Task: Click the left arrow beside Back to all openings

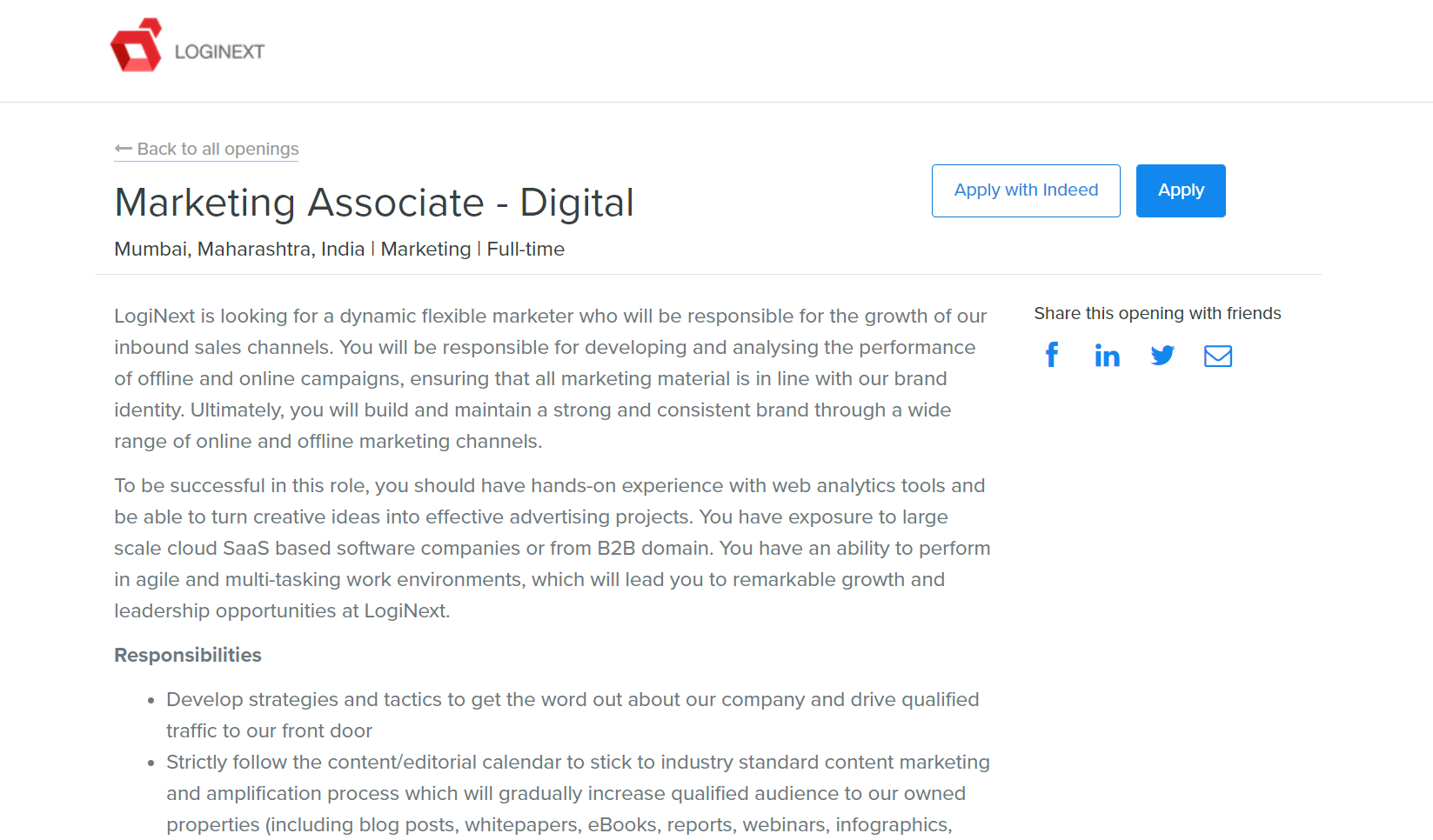Action: [124, 149]
